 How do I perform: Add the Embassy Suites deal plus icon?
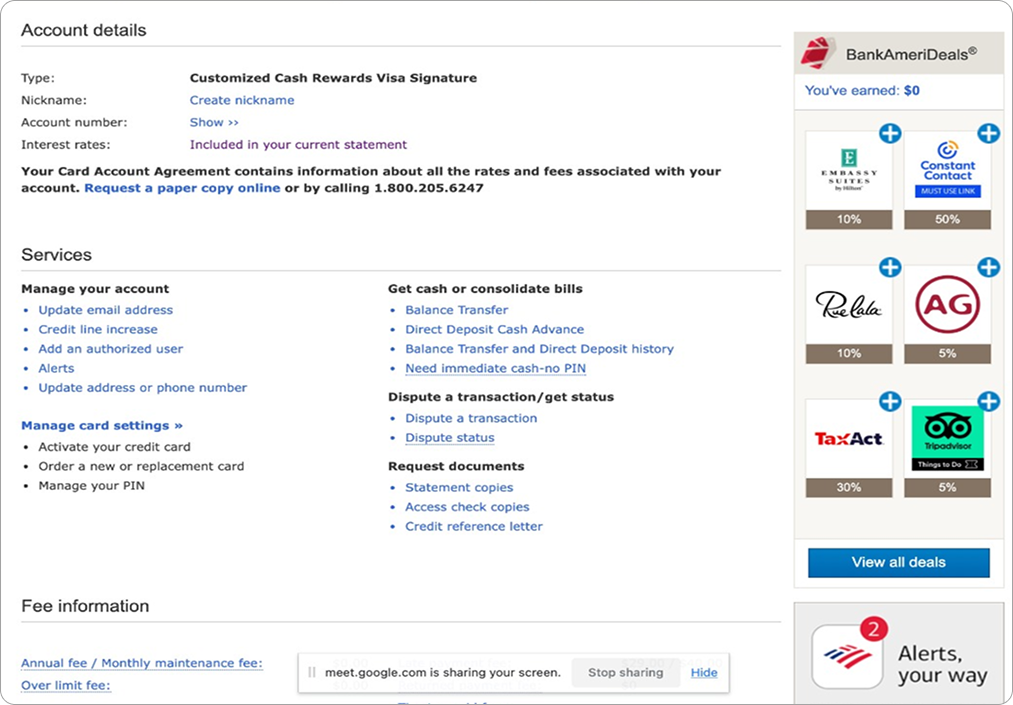(x=889, y=133)
